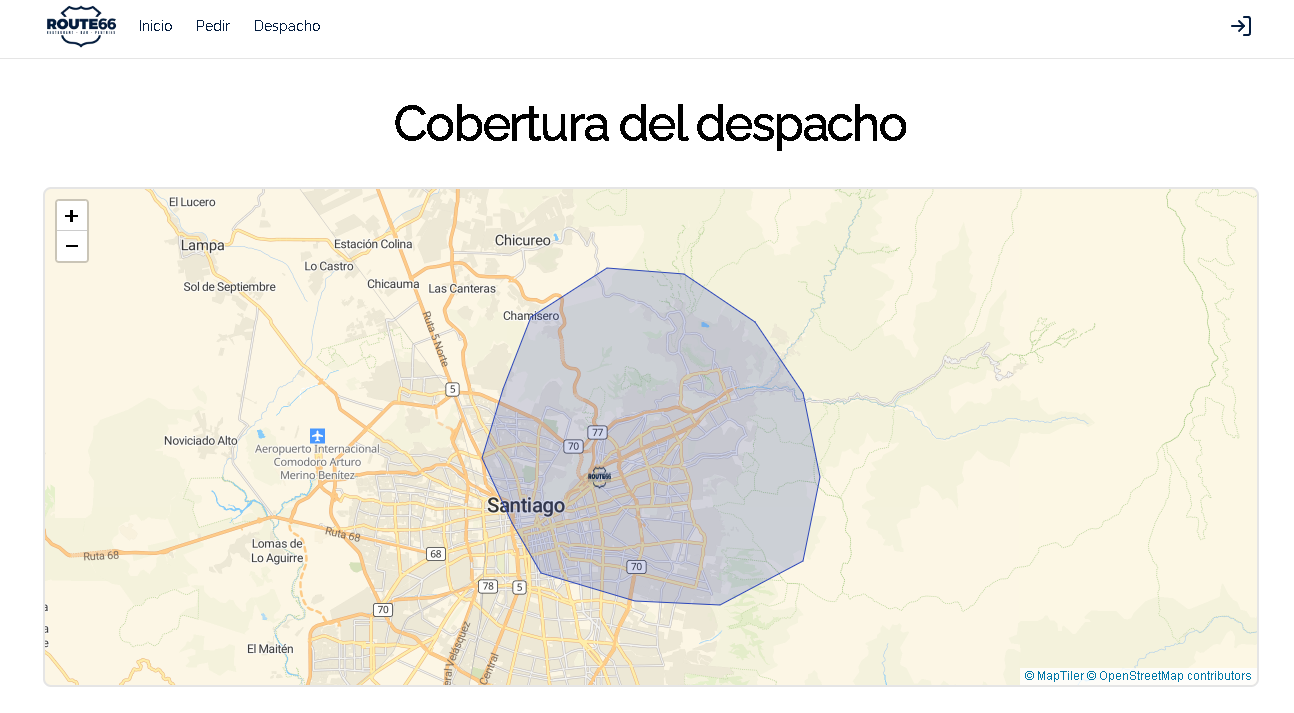
Task: Click the Santiago city label
Action: [526, 506]
